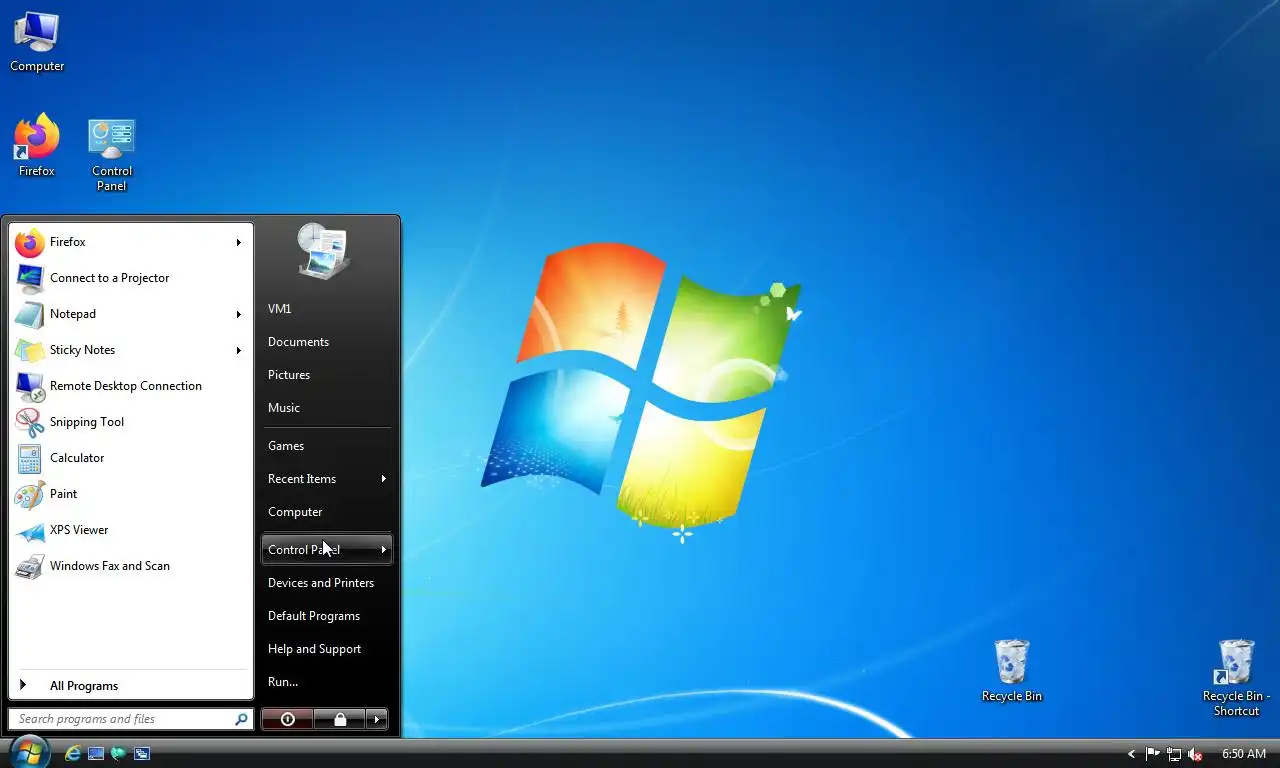This screenshot has height=768, width=1280.
Task: Expand the Sticky Notes jump list arrow
Action: click(x=239, y=350)
